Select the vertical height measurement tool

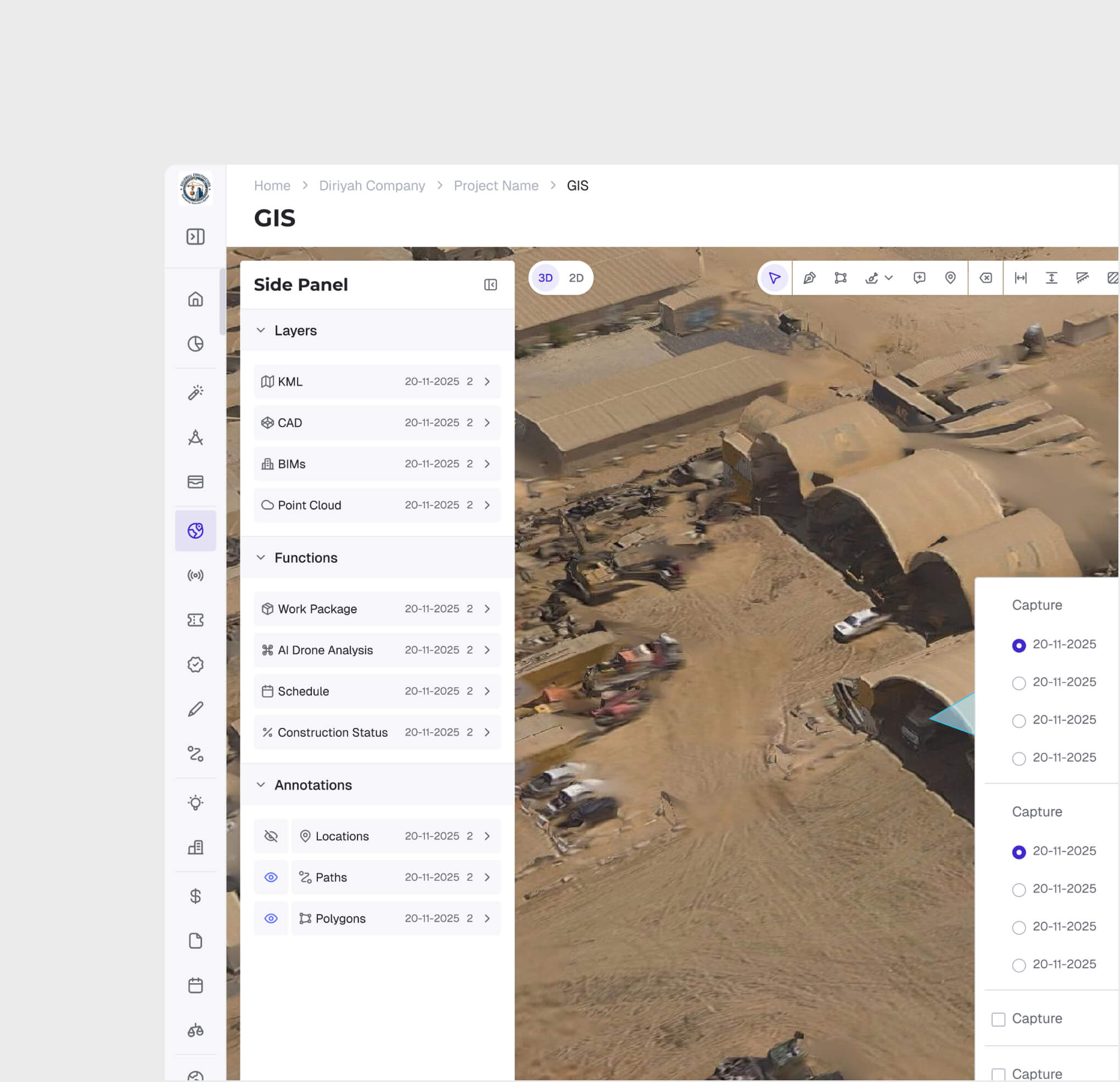[x=1052, y=278]
